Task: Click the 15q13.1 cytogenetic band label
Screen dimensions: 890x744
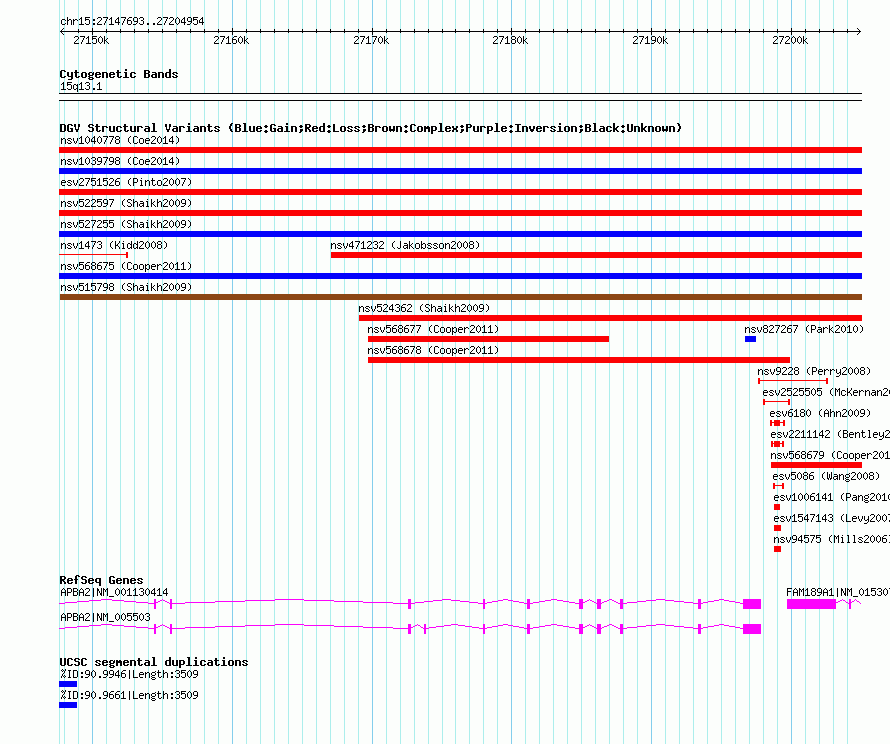Action: [x=81, y=86]
